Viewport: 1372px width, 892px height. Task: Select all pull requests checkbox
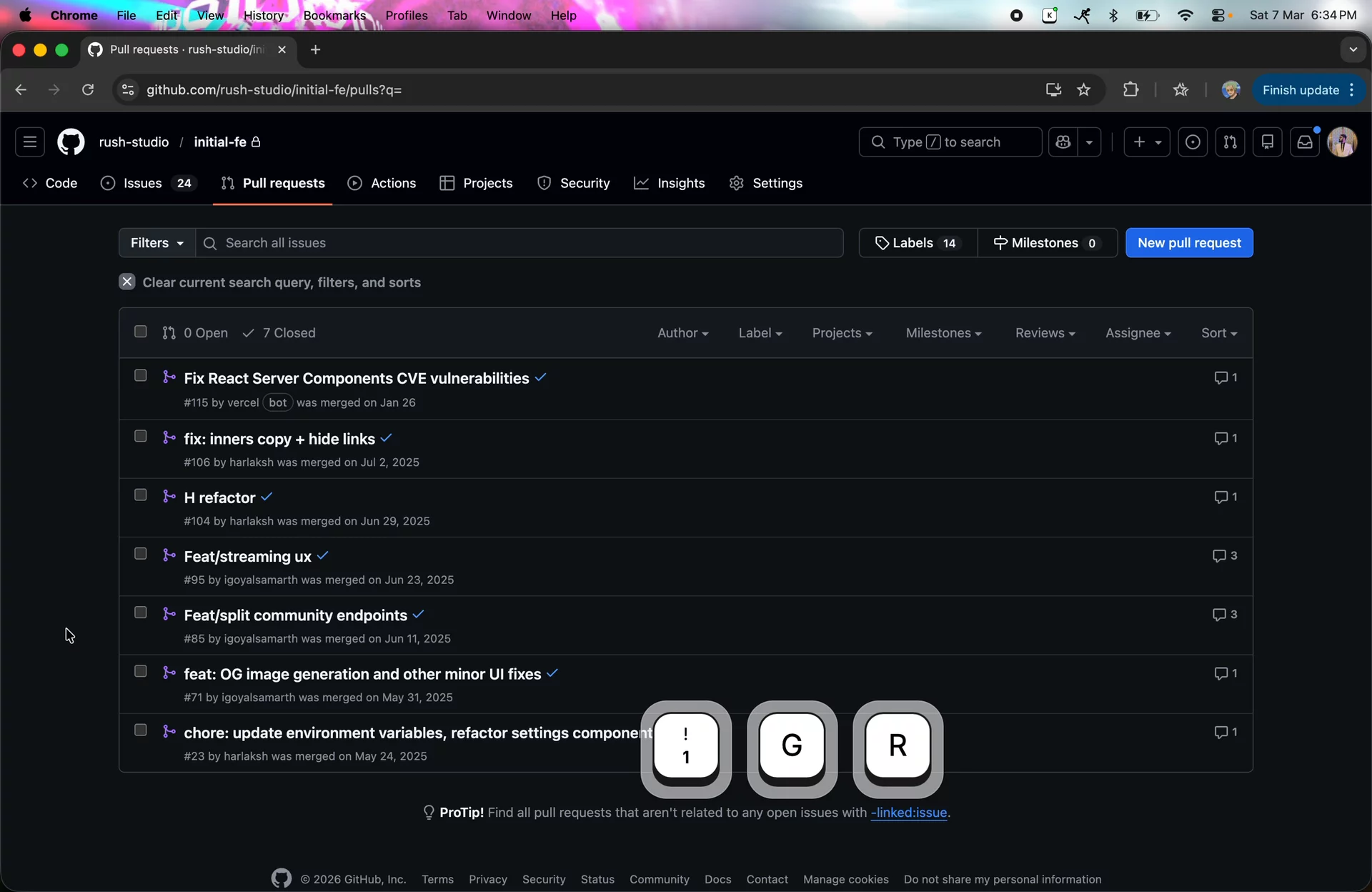pyautogui.click(x=140, y=332)
